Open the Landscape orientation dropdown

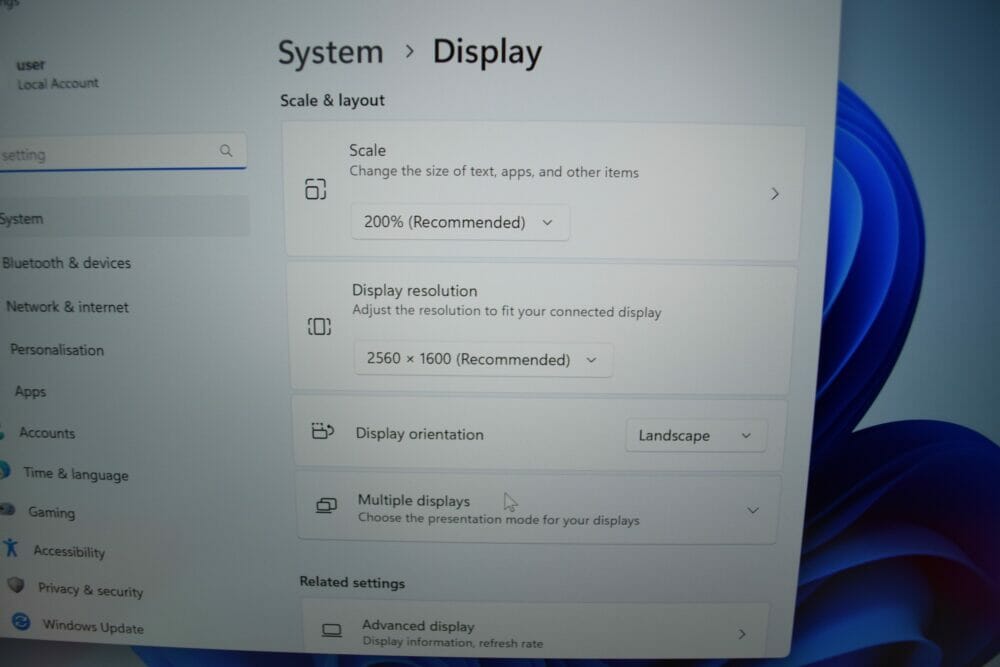click(x=696, y=436)
